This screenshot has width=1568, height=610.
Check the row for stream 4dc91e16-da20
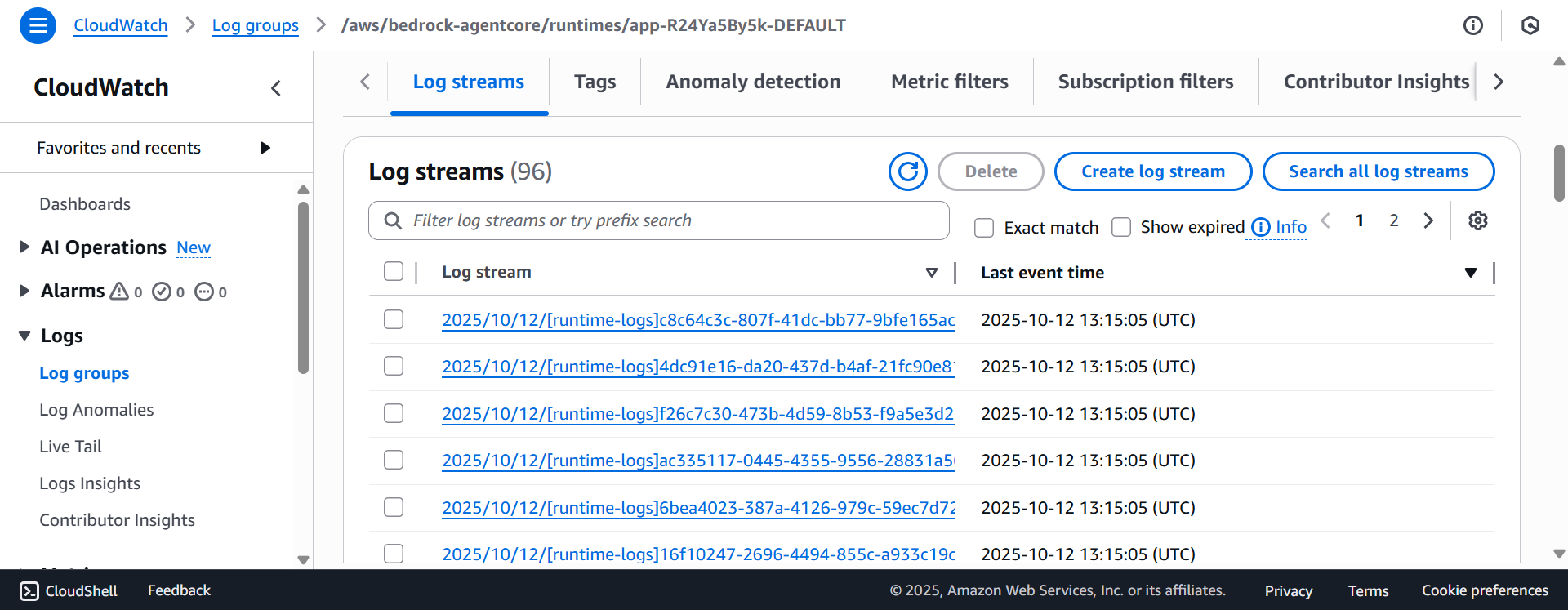[394, 366]
